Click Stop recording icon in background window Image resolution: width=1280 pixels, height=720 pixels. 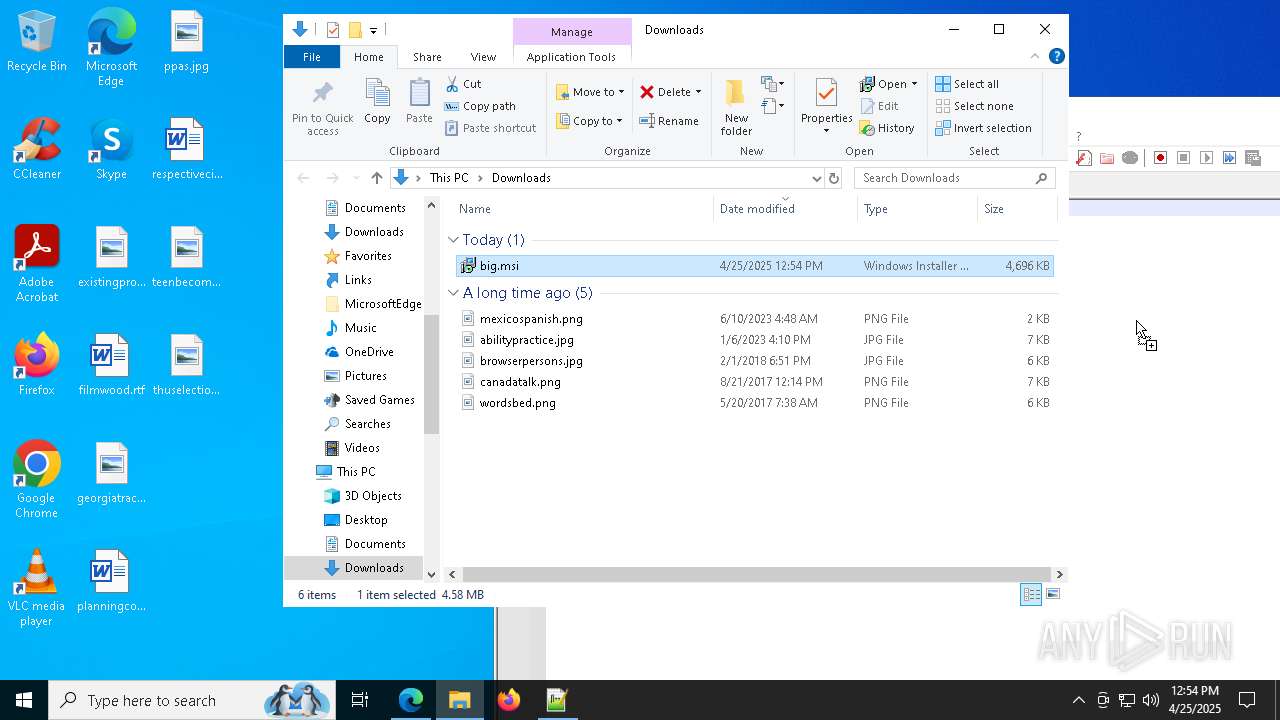tap(1183, 158)
